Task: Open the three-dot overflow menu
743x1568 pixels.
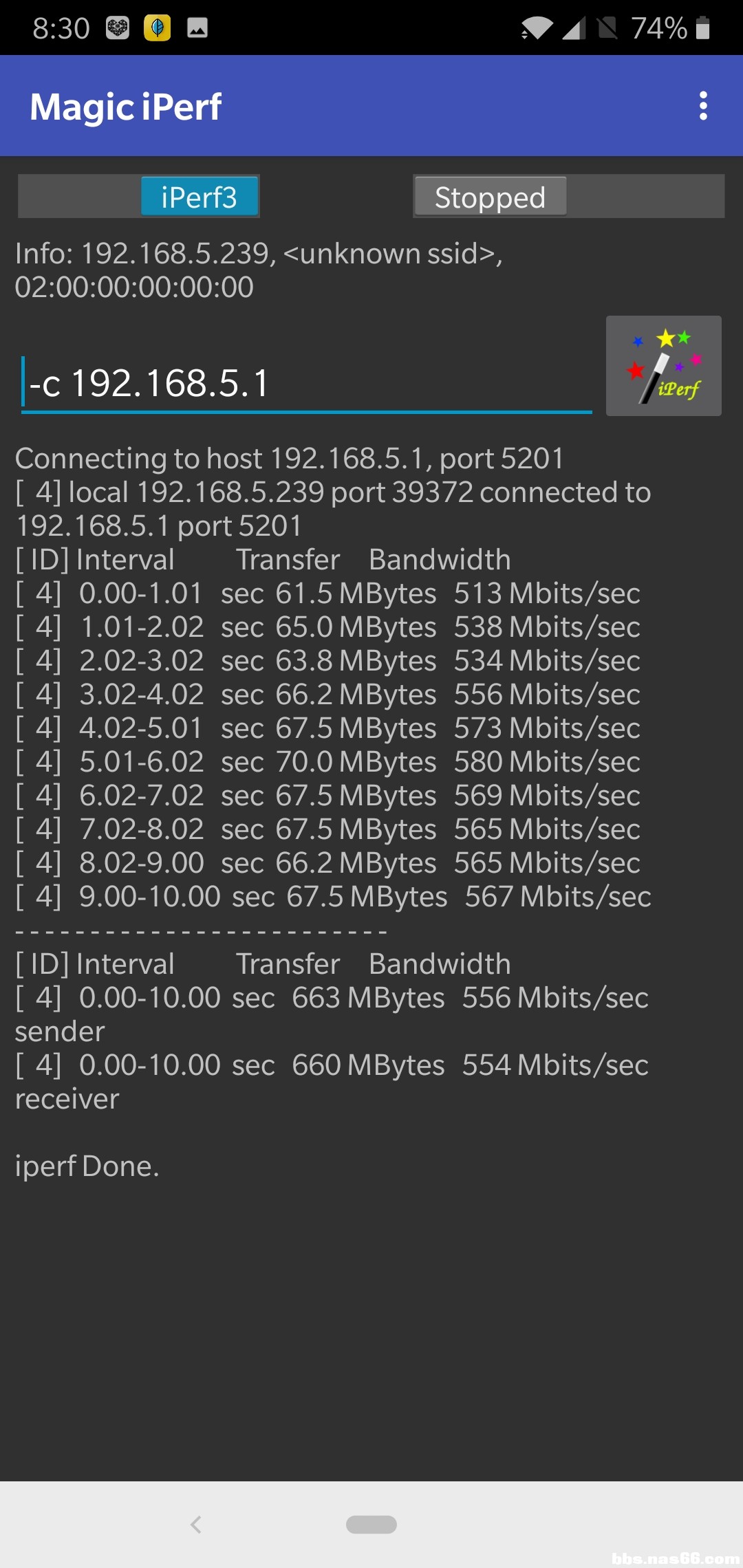Action: 702,106
